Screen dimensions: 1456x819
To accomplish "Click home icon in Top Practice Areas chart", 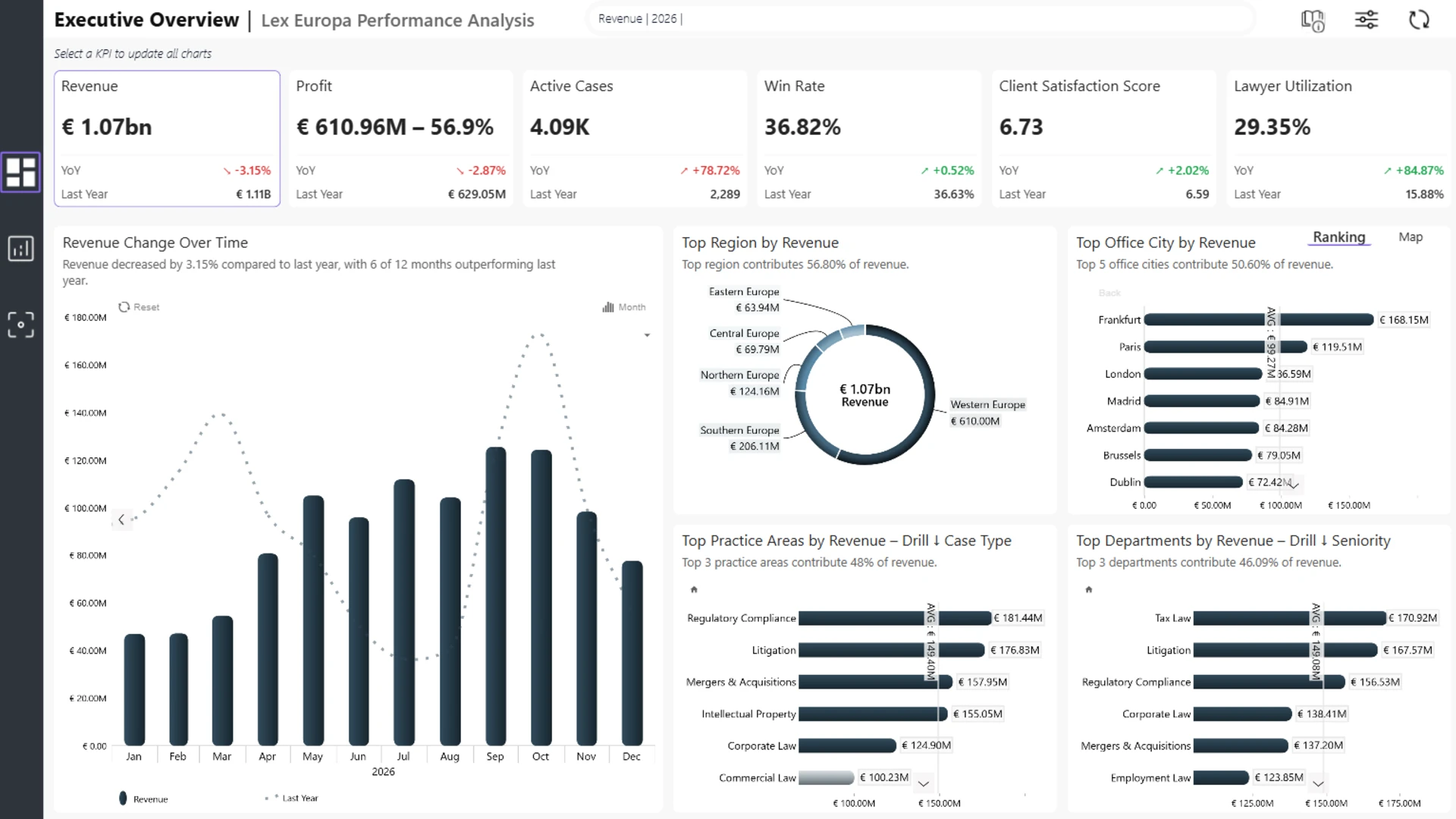I will [x=694, y=589].
